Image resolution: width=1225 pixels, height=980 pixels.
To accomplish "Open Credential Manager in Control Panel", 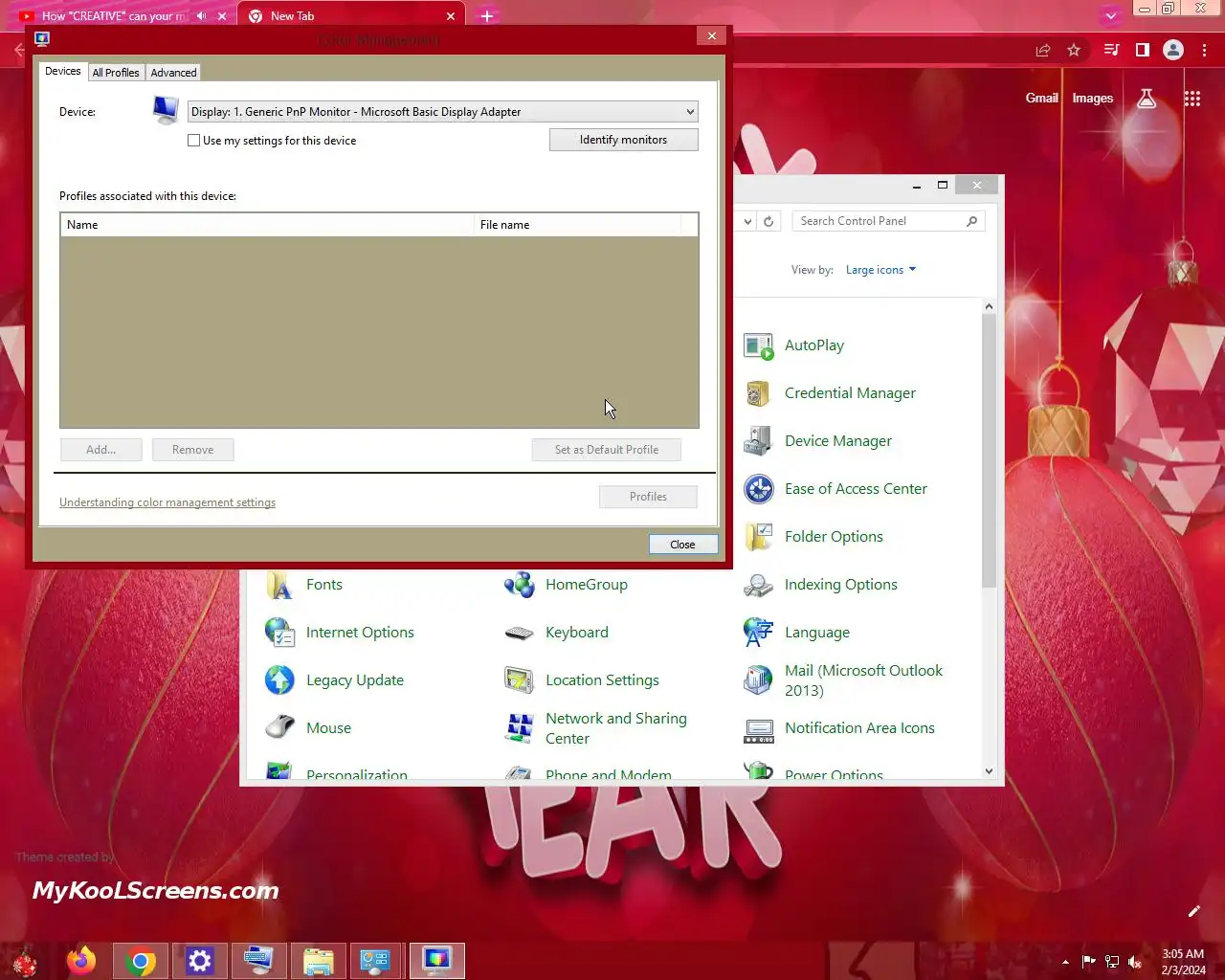I will pos(830,393).
